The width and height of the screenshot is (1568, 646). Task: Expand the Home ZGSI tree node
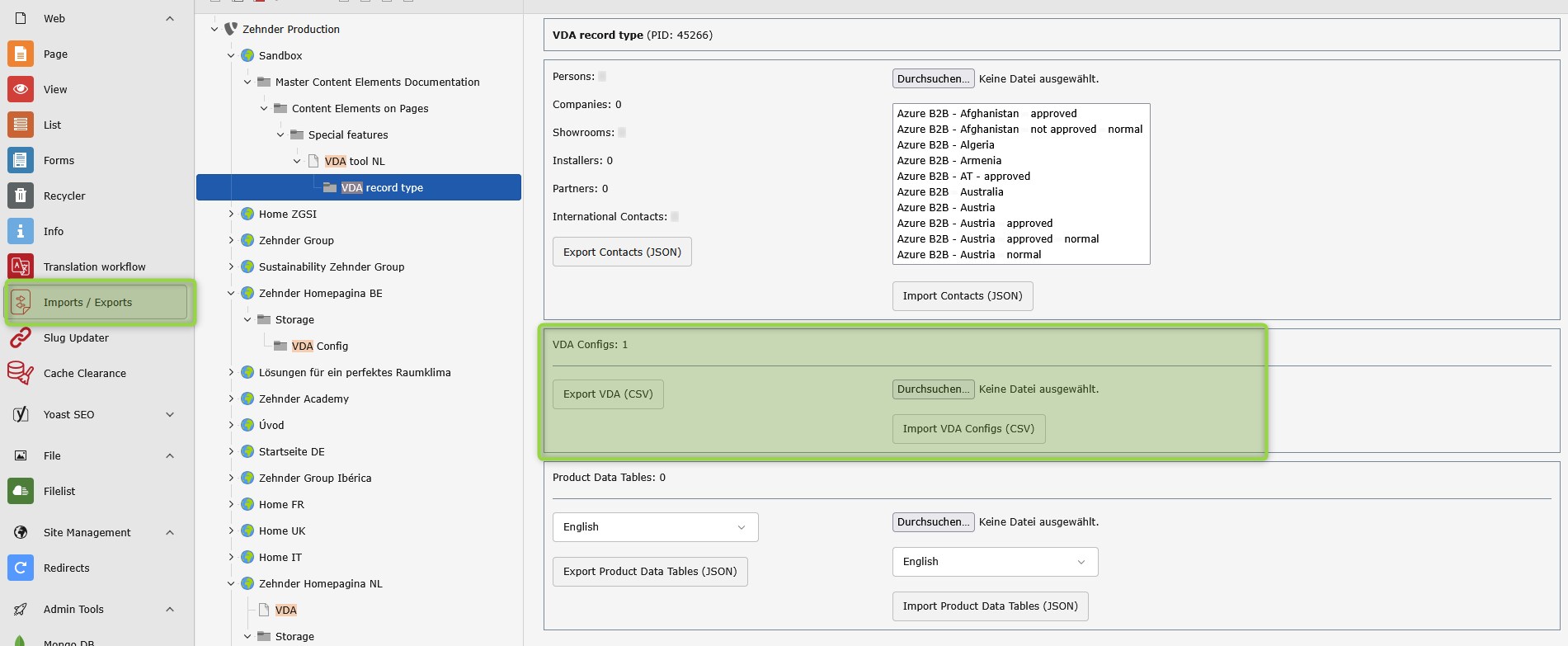click(231, 214)
